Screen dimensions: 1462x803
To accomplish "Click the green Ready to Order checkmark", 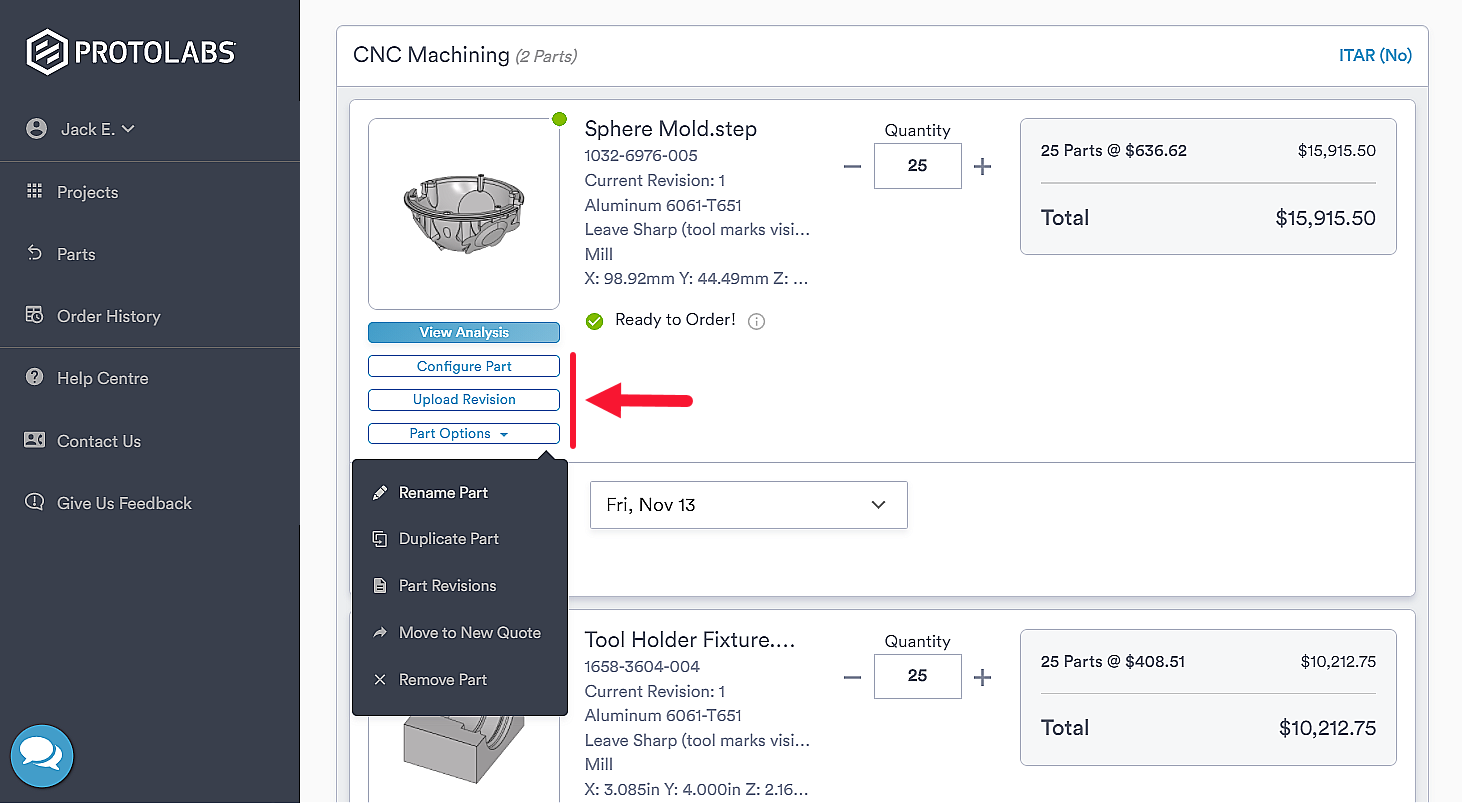I will pyautogui.click(x=594, y=321).
